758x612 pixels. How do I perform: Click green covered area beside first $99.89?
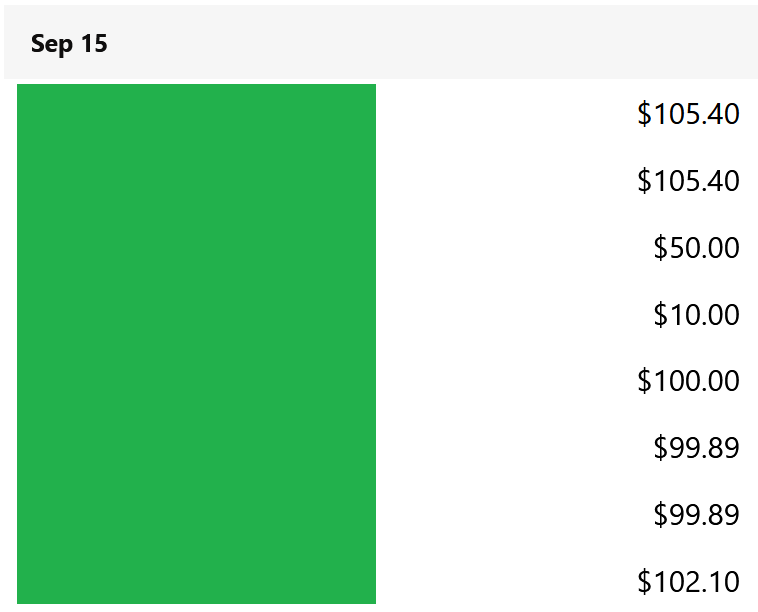coord(196,447)
